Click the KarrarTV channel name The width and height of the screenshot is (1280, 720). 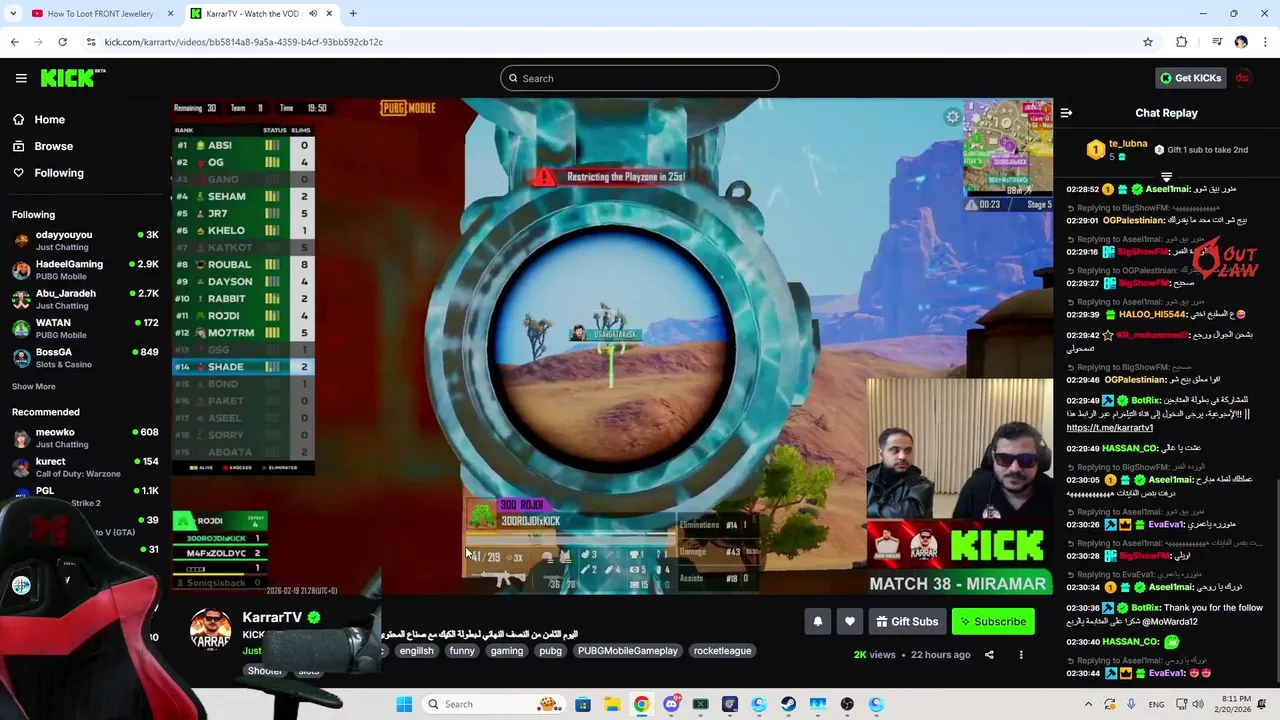click(272, 617)
